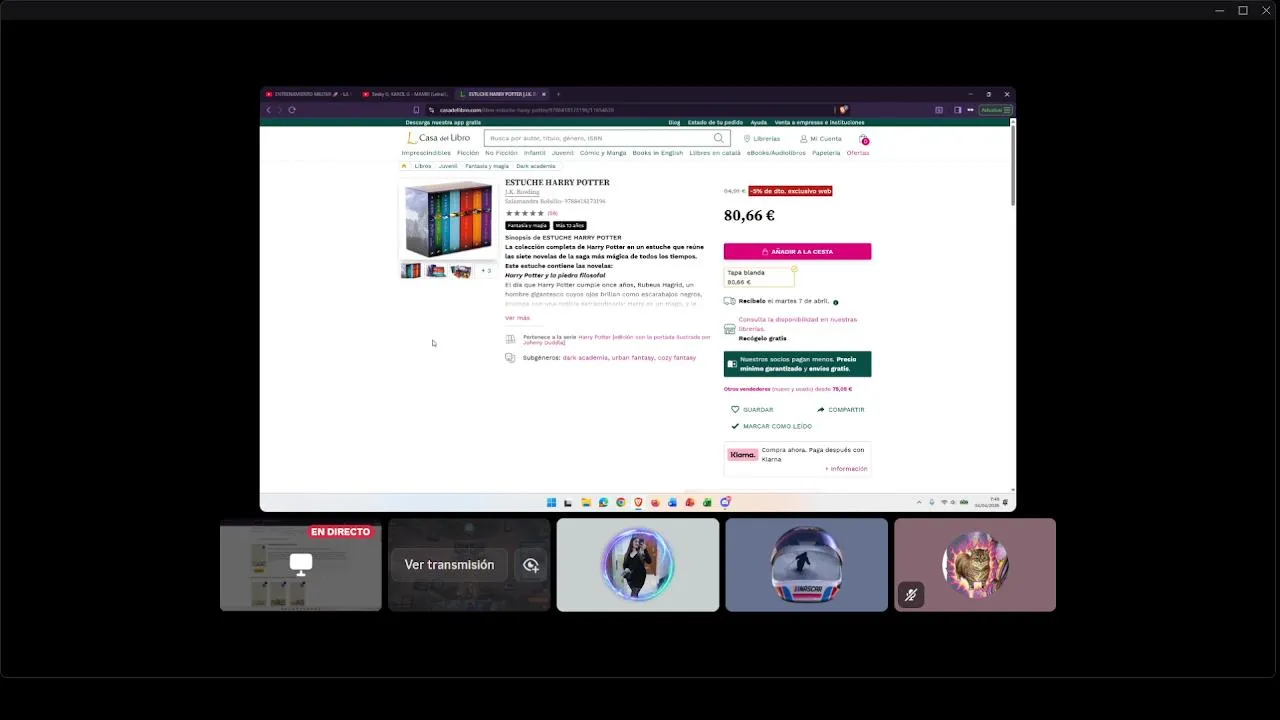The image size is (1280, 720).
Task: Open Chrome from the taskbar
Action: (x=620, y=502)
